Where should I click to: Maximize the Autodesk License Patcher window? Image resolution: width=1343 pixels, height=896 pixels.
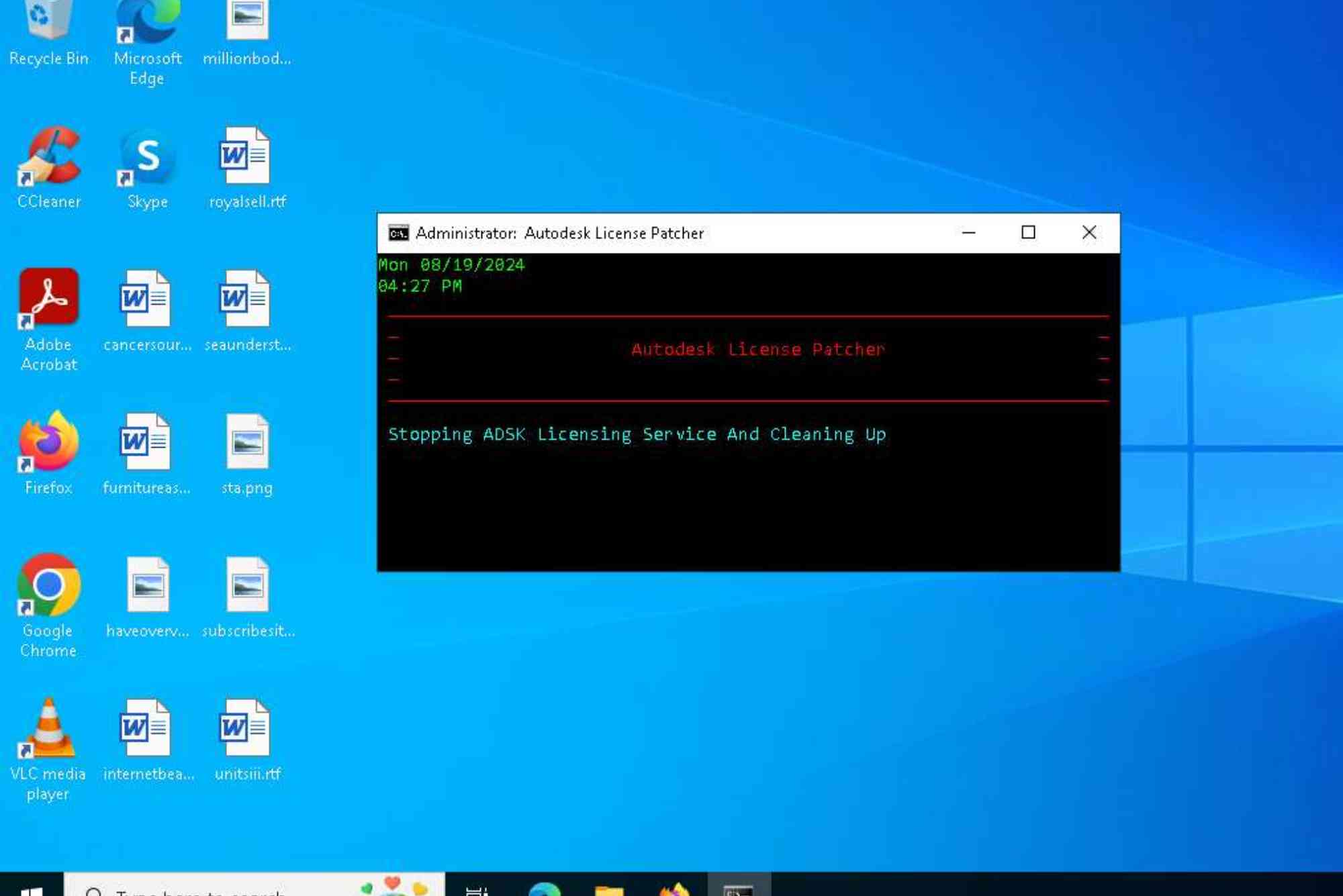click(1028, 233)
